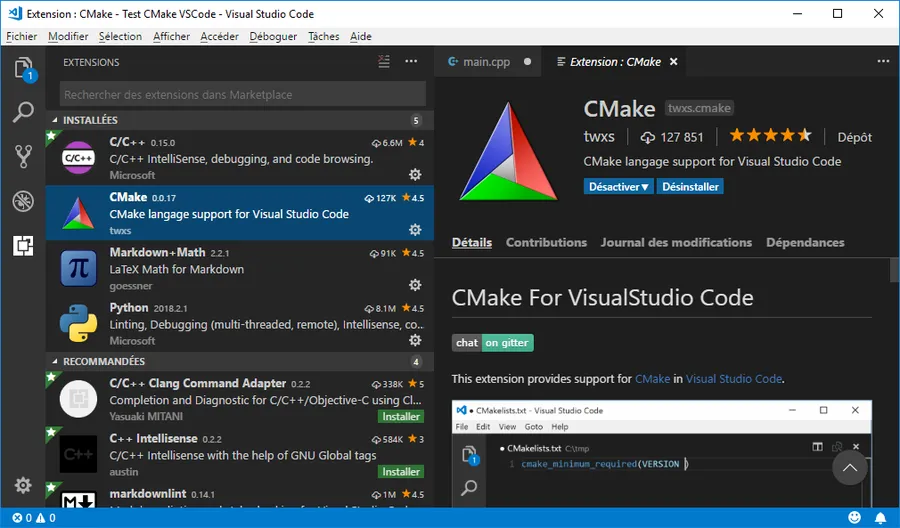Open Journal des modifications tab
This screenshot has height=528, width=900.
pyautogui.click(x=676, y=242)
